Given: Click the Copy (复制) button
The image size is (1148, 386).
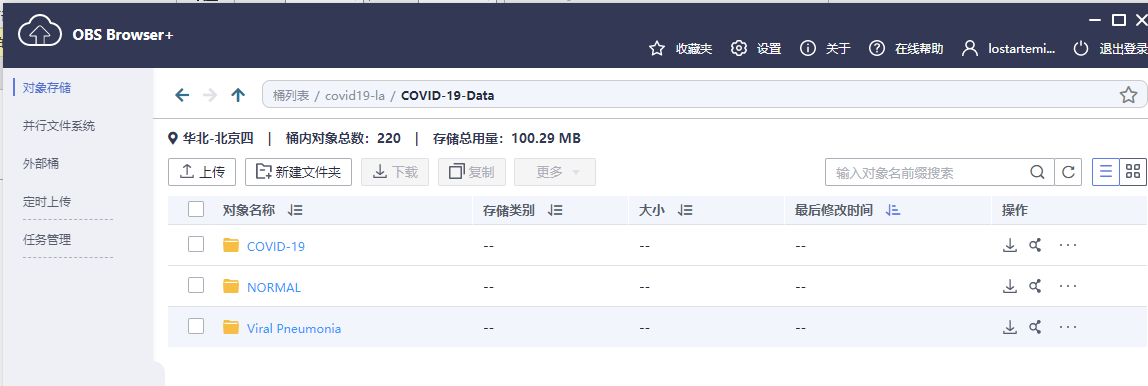Looking at the screenshot, I should 472,172.
